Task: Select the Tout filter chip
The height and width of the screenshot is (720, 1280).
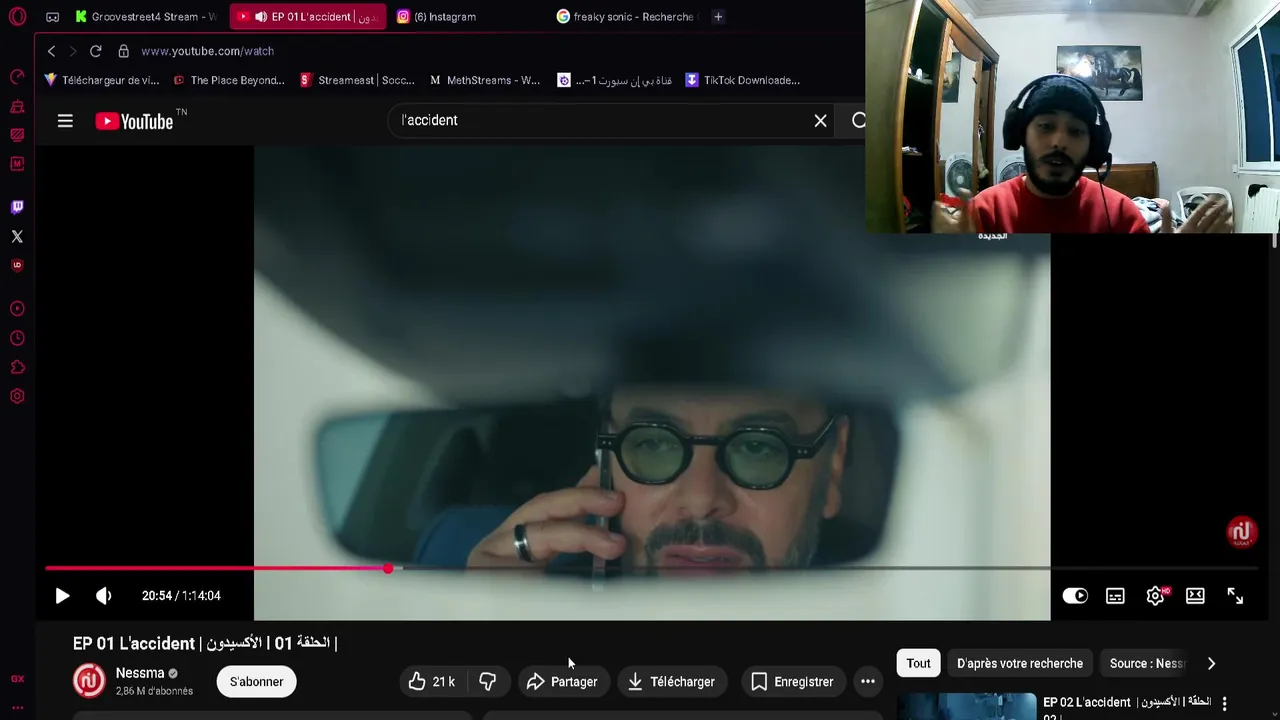Action: 918,663
